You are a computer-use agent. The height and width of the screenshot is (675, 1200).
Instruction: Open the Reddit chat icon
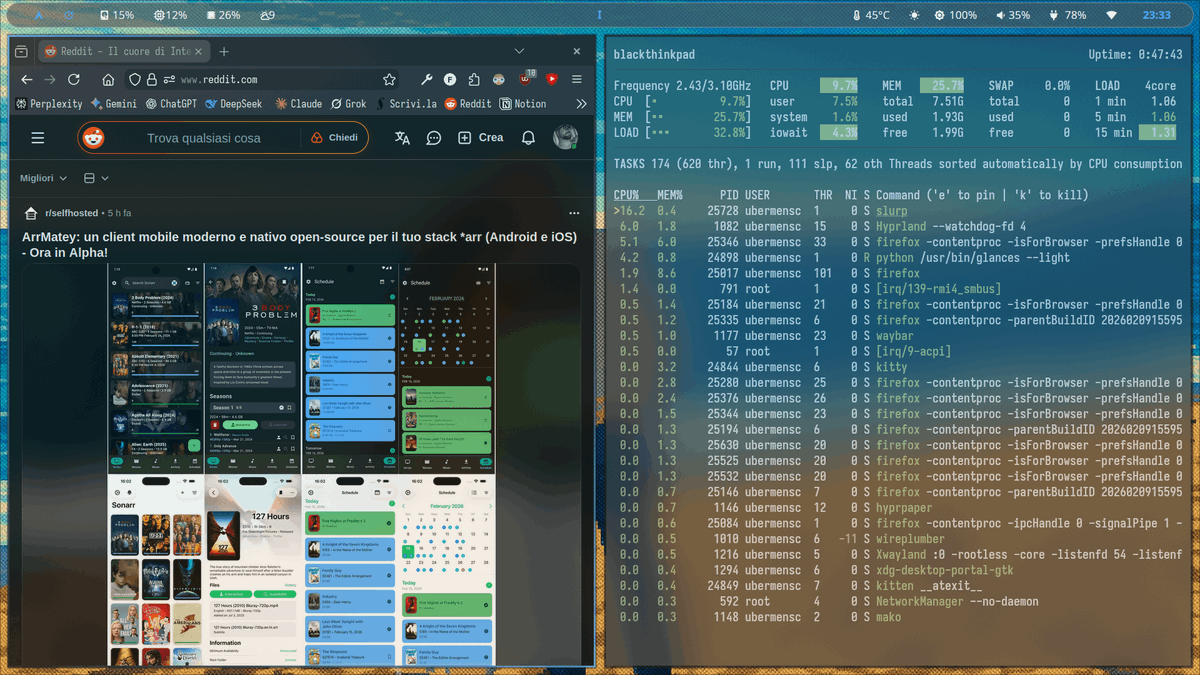tap(434, 138)
